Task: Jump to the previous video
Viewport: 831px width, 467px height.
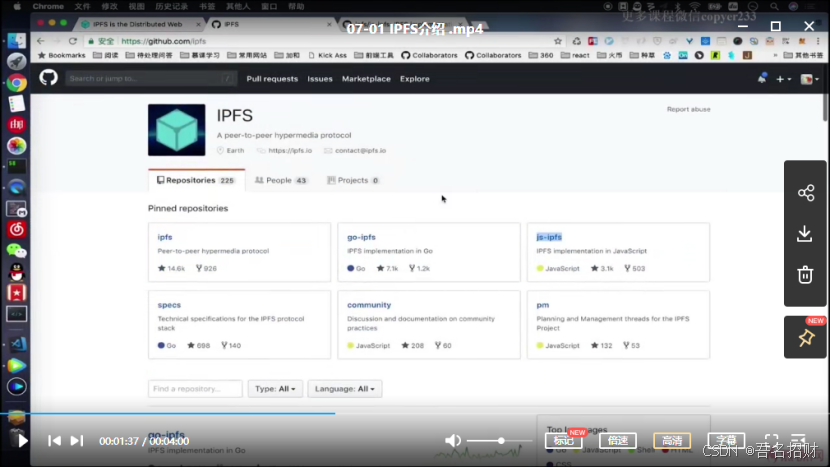Action: point(54,440)
